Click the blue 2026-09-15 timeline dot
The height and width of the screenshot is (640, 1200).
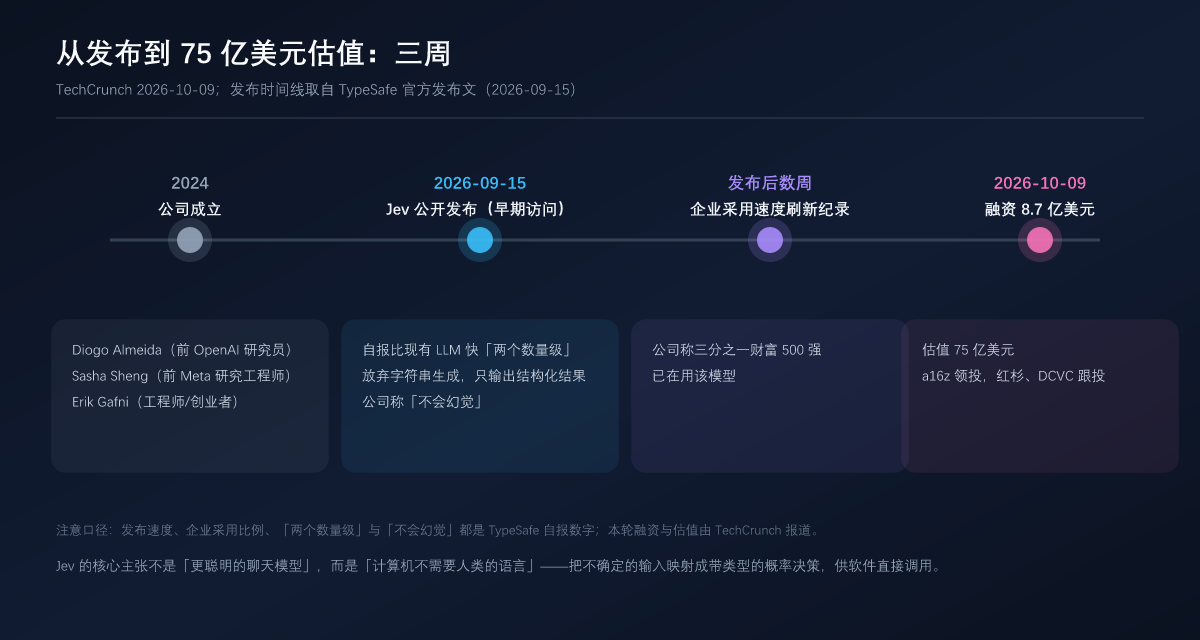(x=480, y=240)
